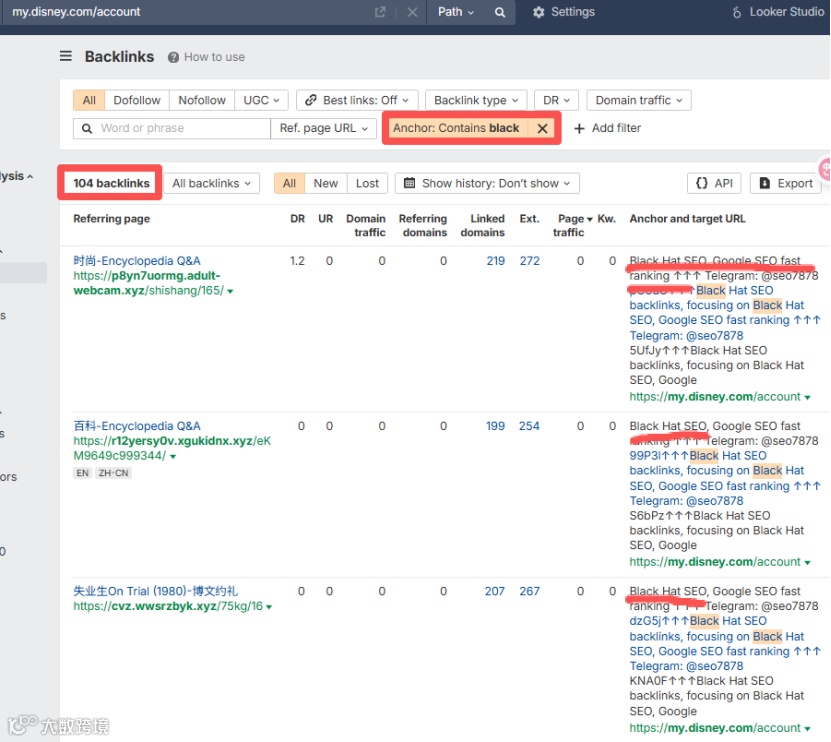This screenshot has height=742, width=831.
Task: Open Looker Studio link
Action: tap(777, 12)
